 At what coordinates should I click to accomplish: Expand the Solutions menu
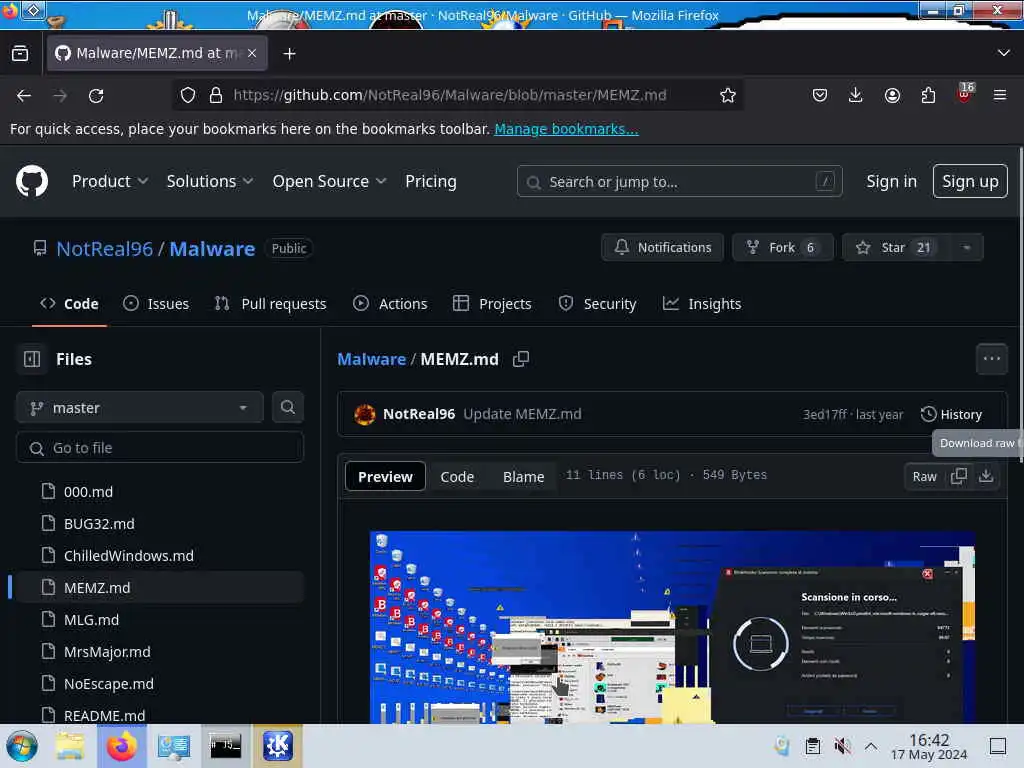click(210, 181)
